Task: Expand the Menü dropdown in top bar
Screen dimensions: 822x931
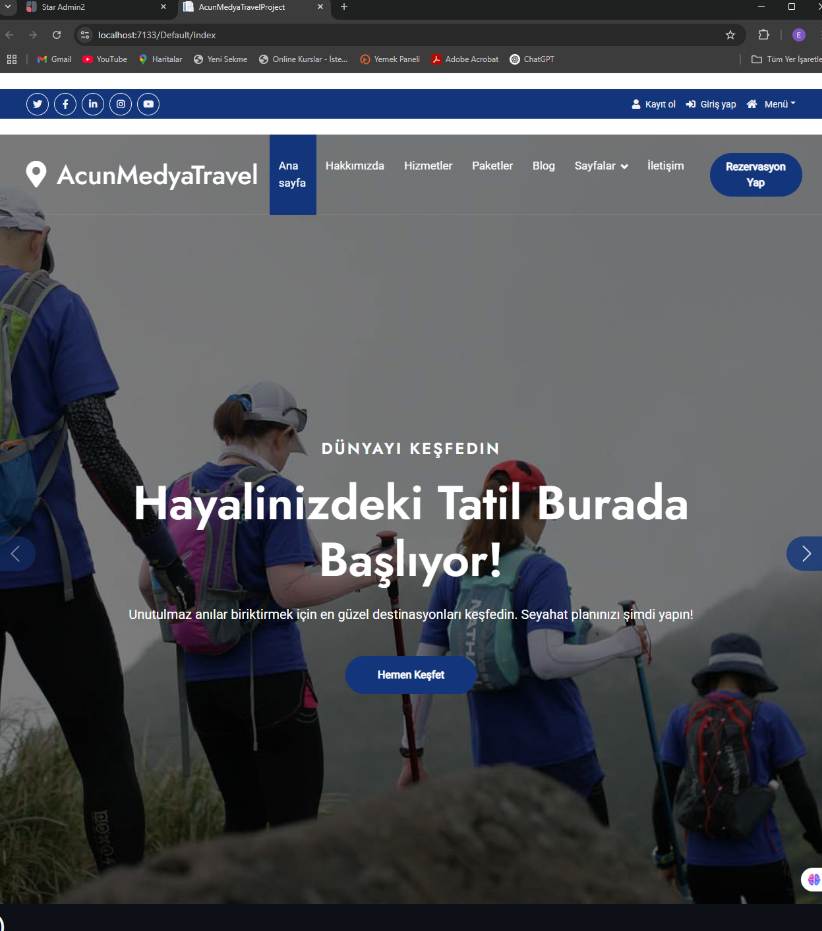Action: [771, 104]
